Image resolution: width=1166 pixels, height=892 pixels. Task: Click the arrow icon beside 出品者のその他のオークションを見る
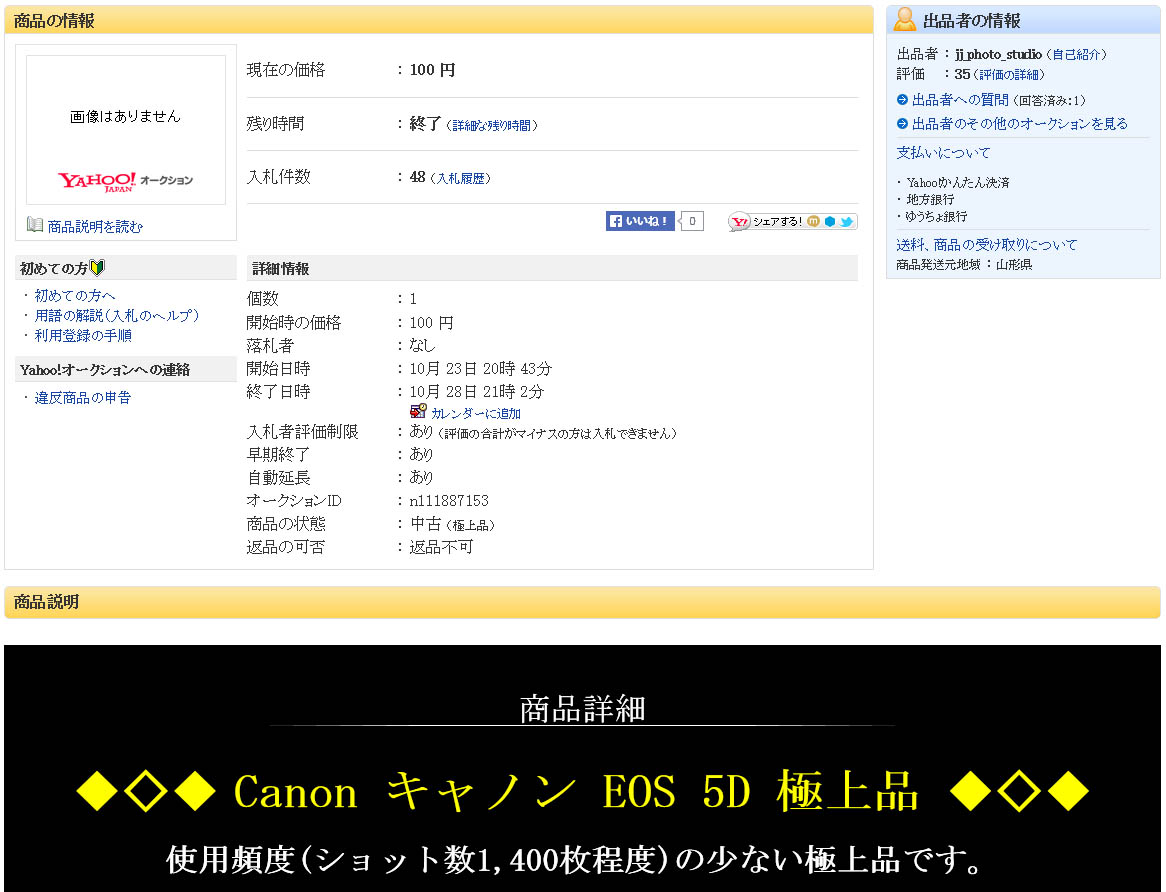tap(902, 123)
